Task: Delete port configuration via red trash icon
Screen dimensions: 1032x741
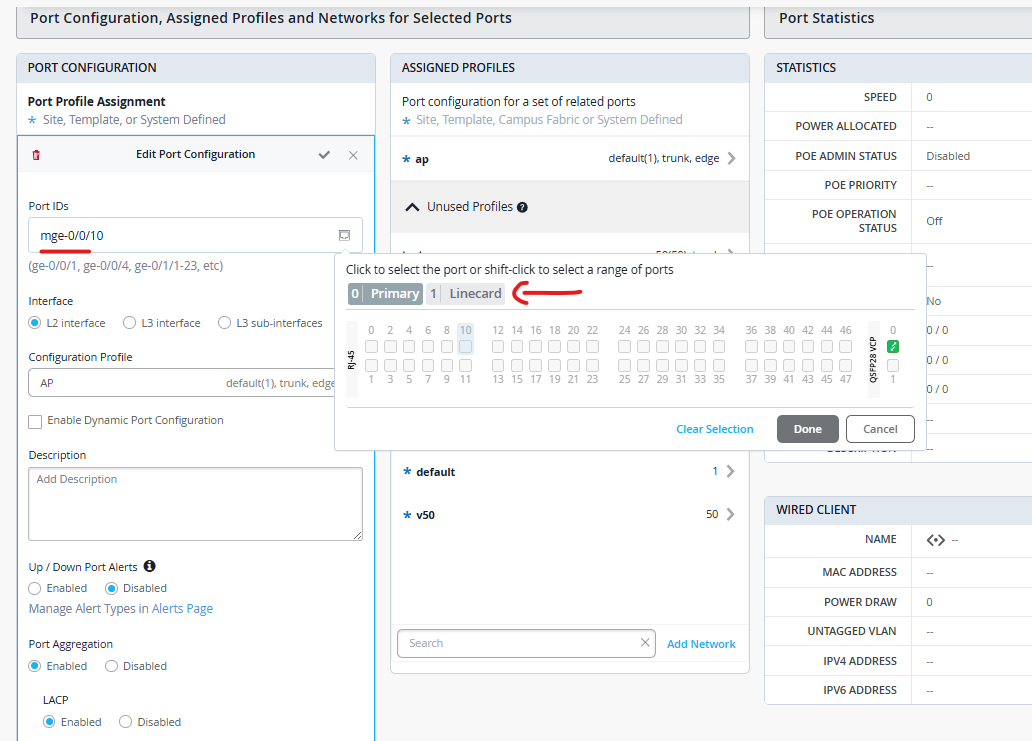Action: tap(36, 155)
